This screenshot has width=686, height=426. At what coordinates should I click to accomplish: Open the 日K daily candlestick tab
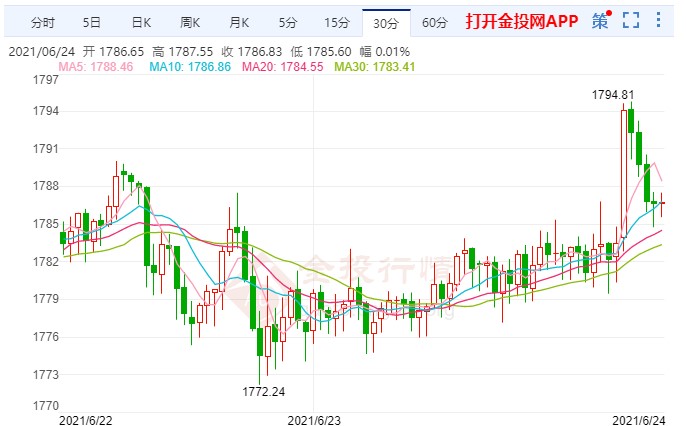(x=141, y=22)
